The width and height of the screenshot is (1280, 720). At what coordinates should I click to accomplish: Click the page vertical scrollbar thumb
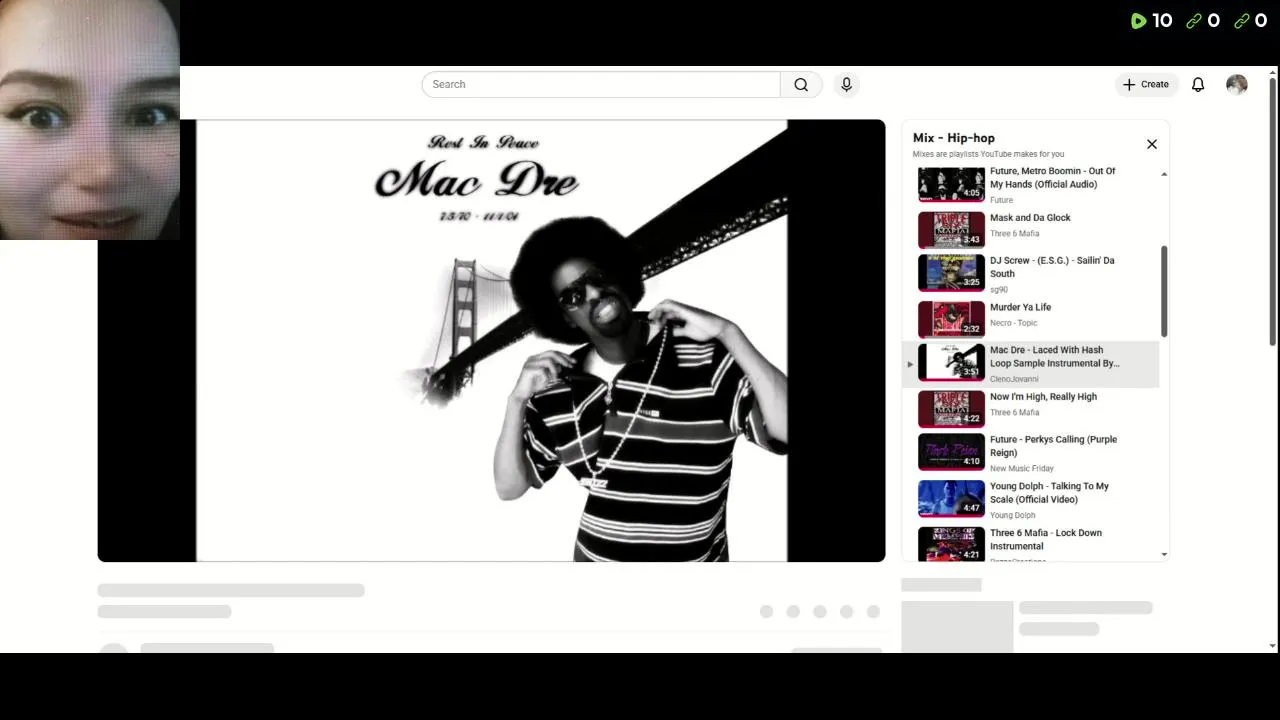(1273, 212)
